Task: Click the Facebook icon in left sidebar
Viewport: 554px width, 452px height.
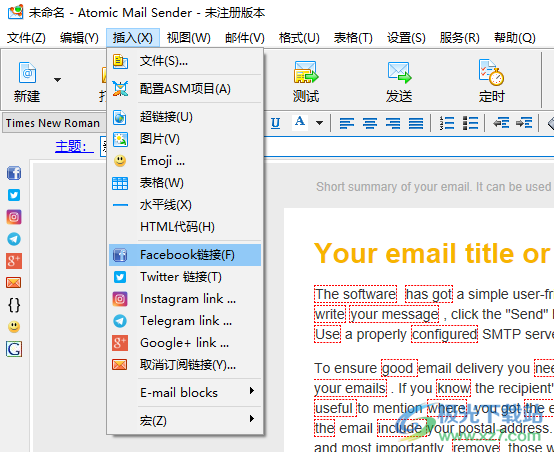Action: coord(14,173)
